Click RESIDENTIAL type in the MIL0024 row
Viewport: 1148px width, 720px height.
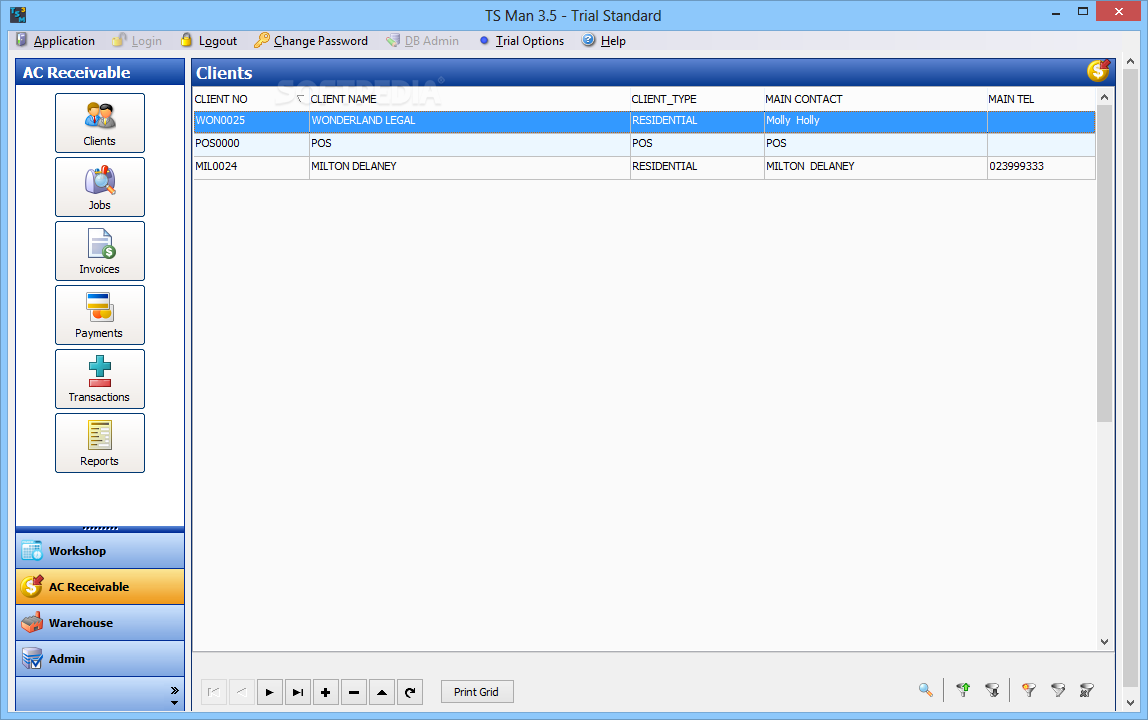697,167
